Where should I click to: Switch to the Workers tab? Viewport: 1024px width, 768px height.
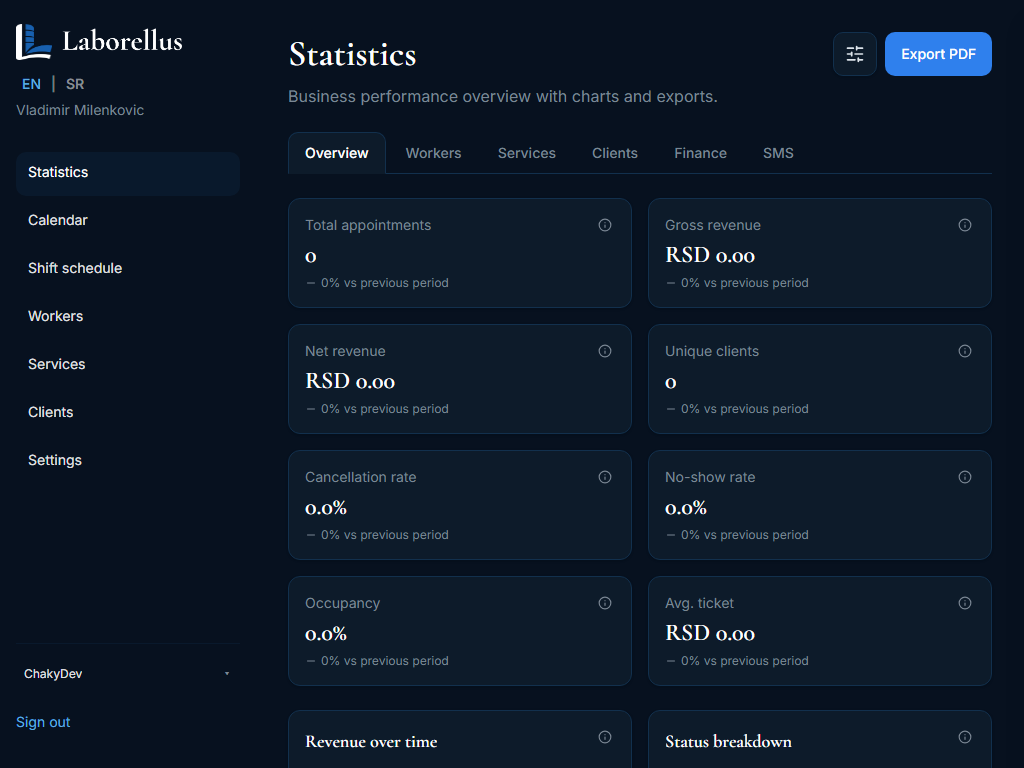click(x=434, y=153)
